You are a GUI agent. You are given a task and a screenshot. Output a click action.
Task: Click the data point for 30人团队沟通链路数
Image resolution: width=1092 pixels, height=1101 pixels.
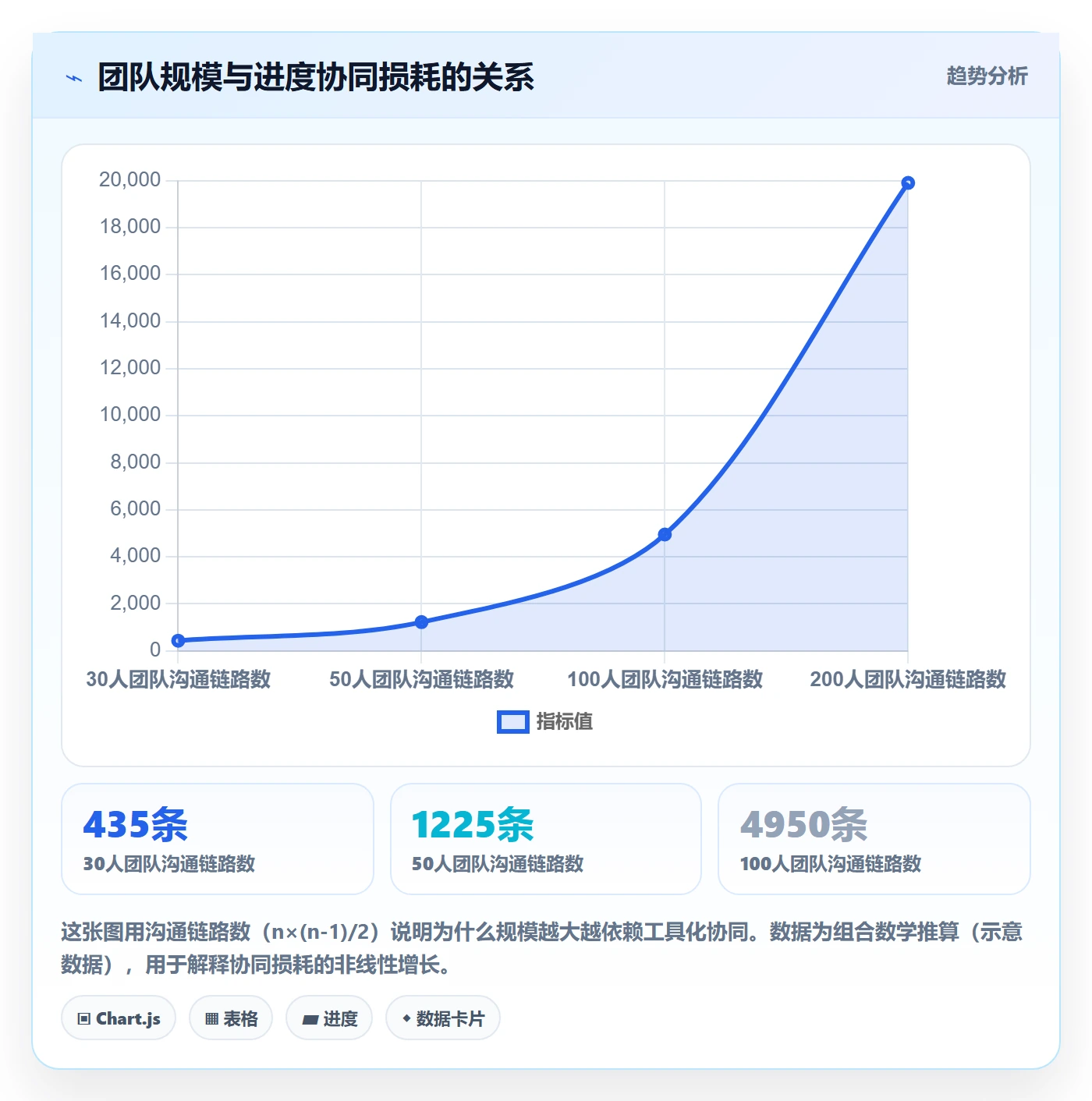(178, 641)
